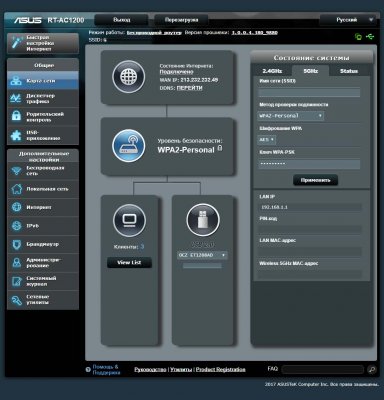Open Network Tools wrench icon
This screenshot has height=400, width=384.
(x=16, y=300)
